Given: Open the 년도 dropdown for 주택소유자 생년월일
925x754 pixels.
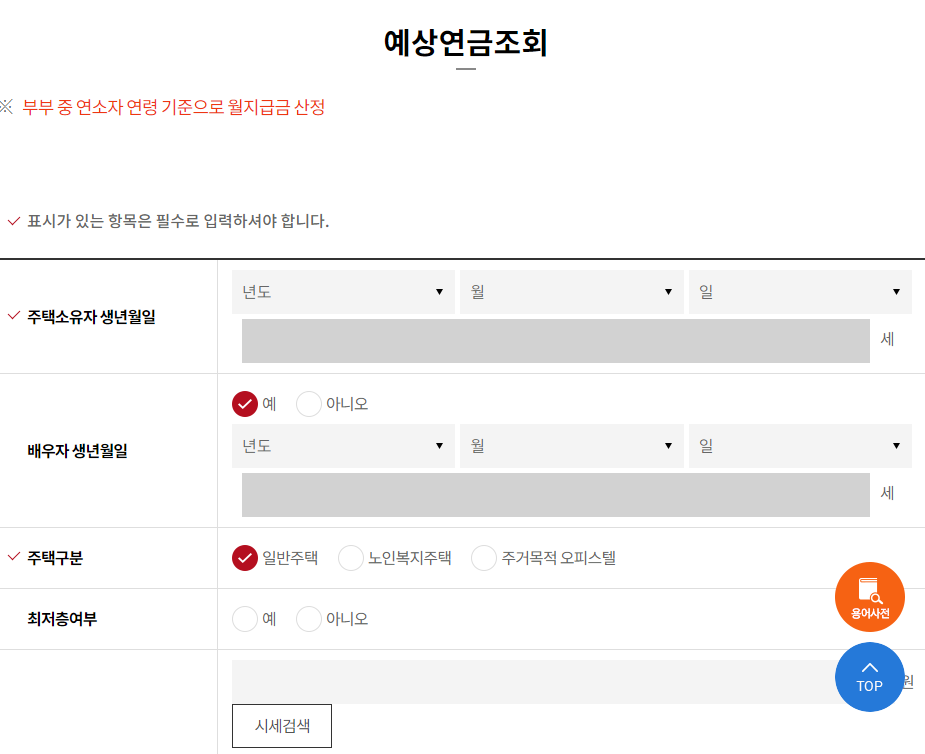Looking at the screenshot, I should click(343, 292).
